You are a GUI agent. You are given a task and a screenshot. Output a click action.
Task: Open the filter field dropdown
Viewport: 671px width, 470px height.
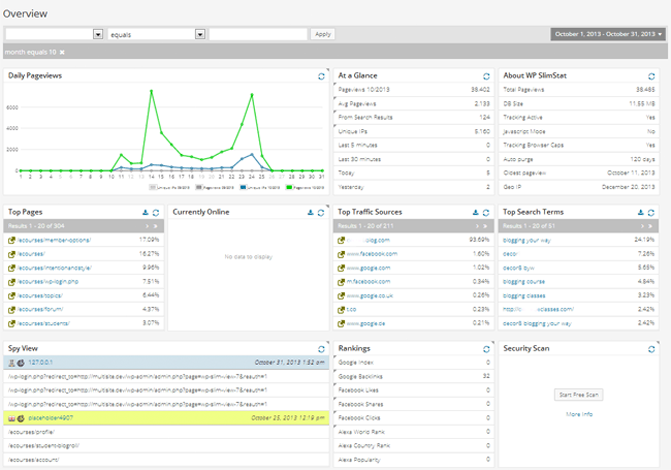click(x=98, y=34)
